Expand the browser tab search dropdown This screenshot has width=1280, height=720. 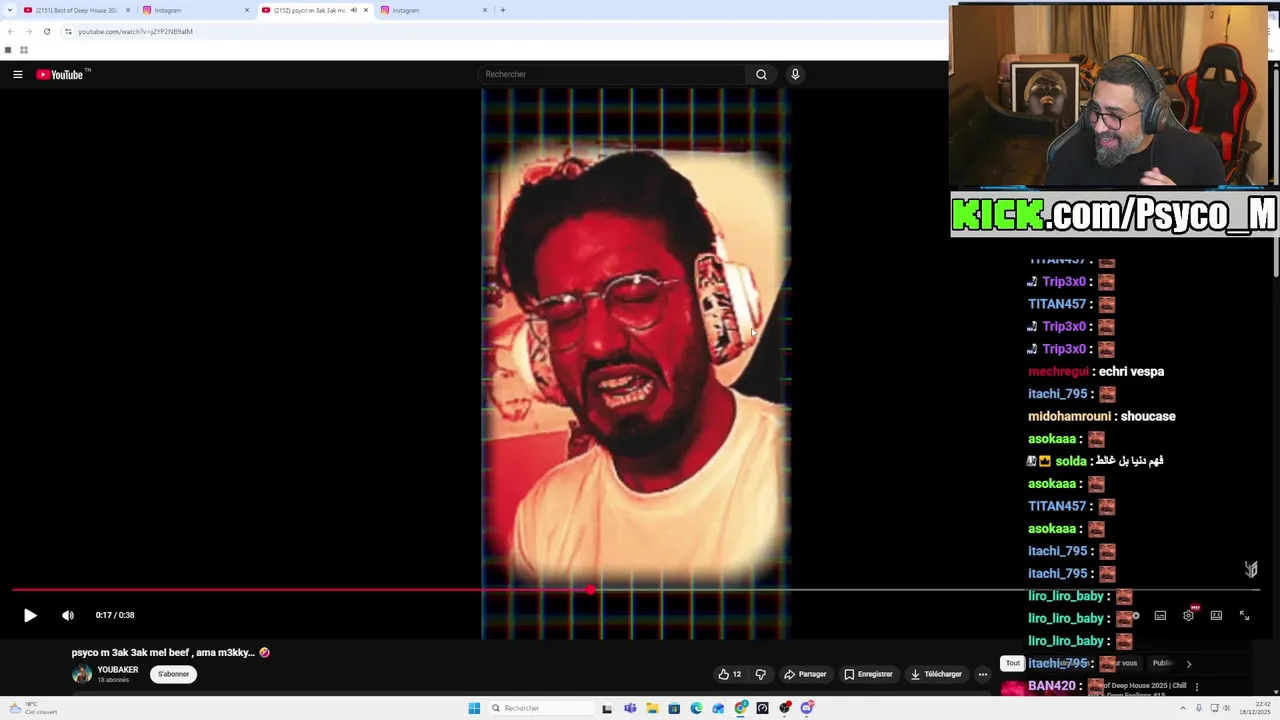(8, 10)
